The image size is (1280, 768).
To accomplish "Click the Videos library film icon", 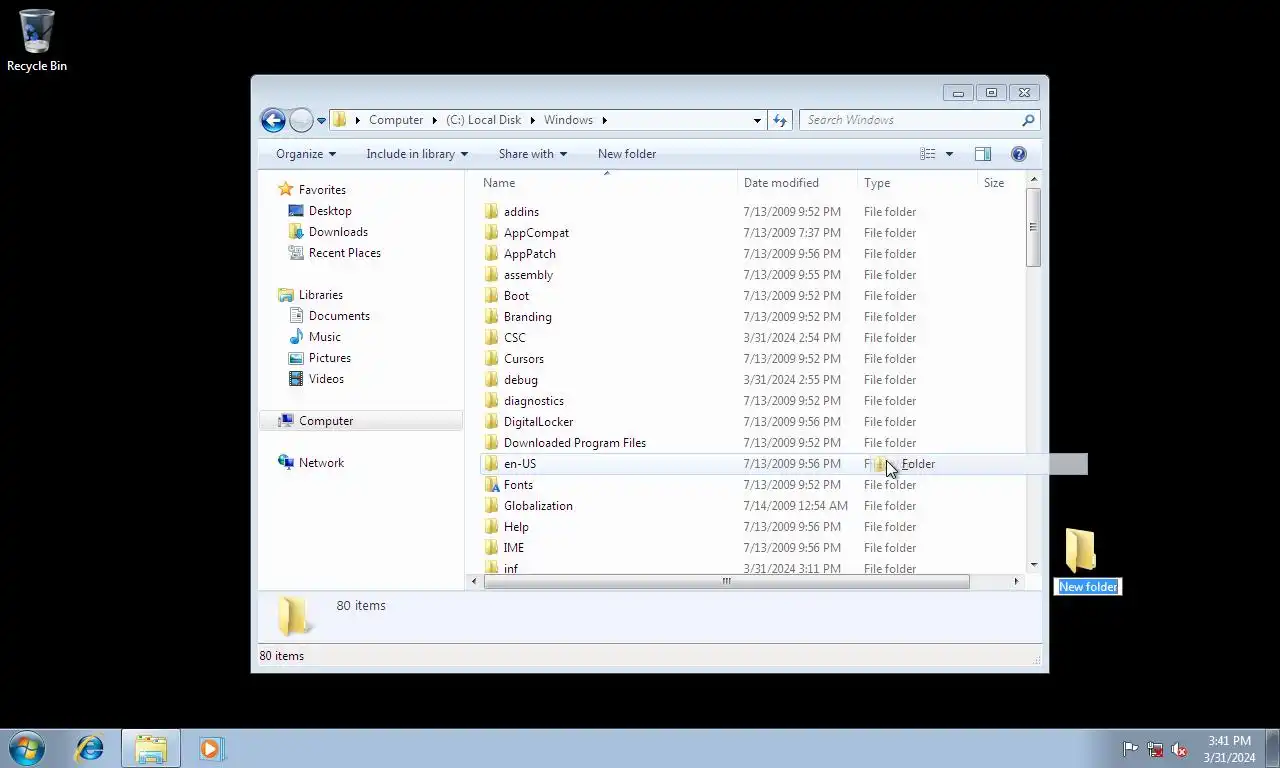I will pos(296,379).
